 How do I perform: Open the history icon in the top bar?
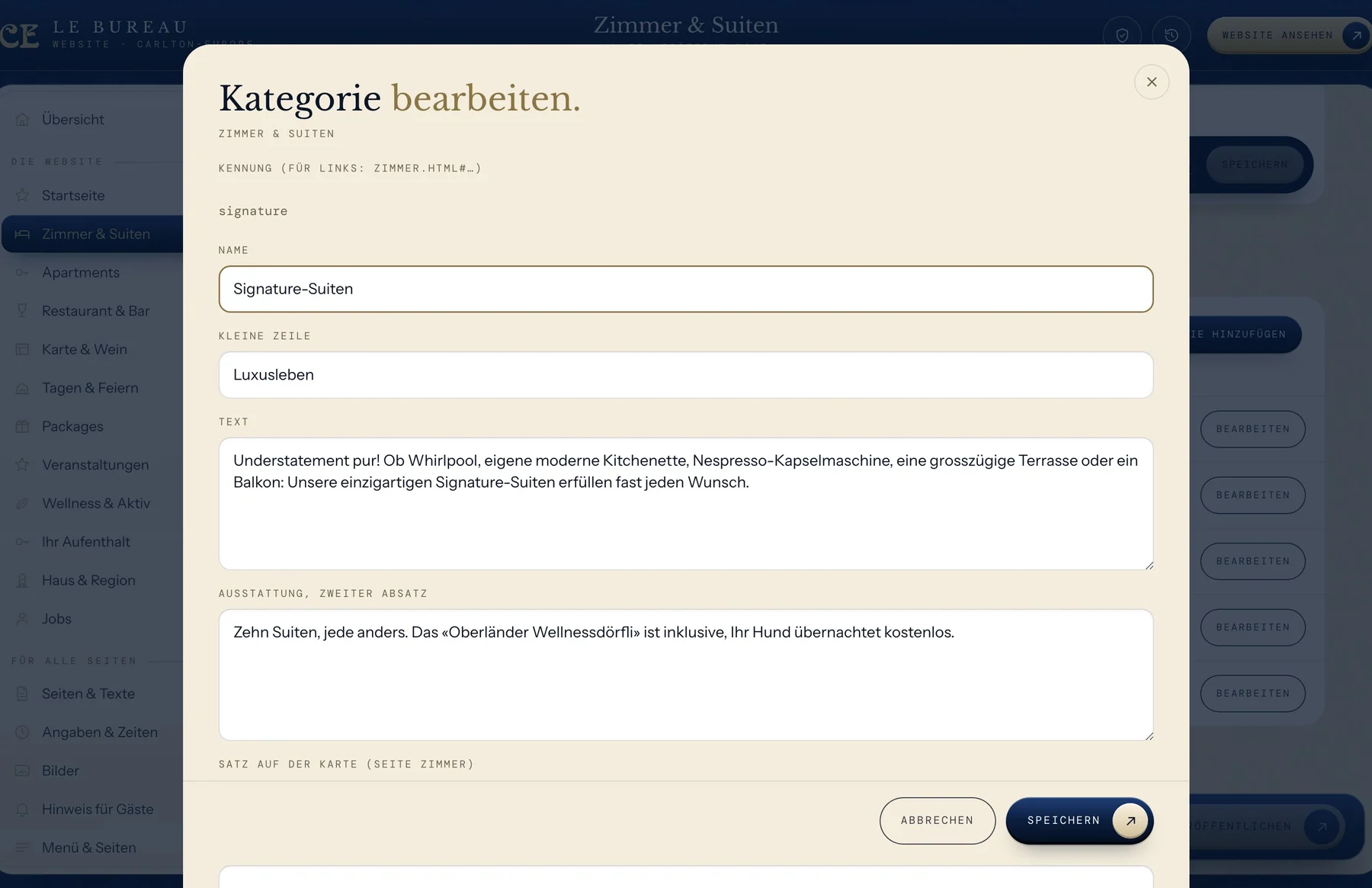1172,35
